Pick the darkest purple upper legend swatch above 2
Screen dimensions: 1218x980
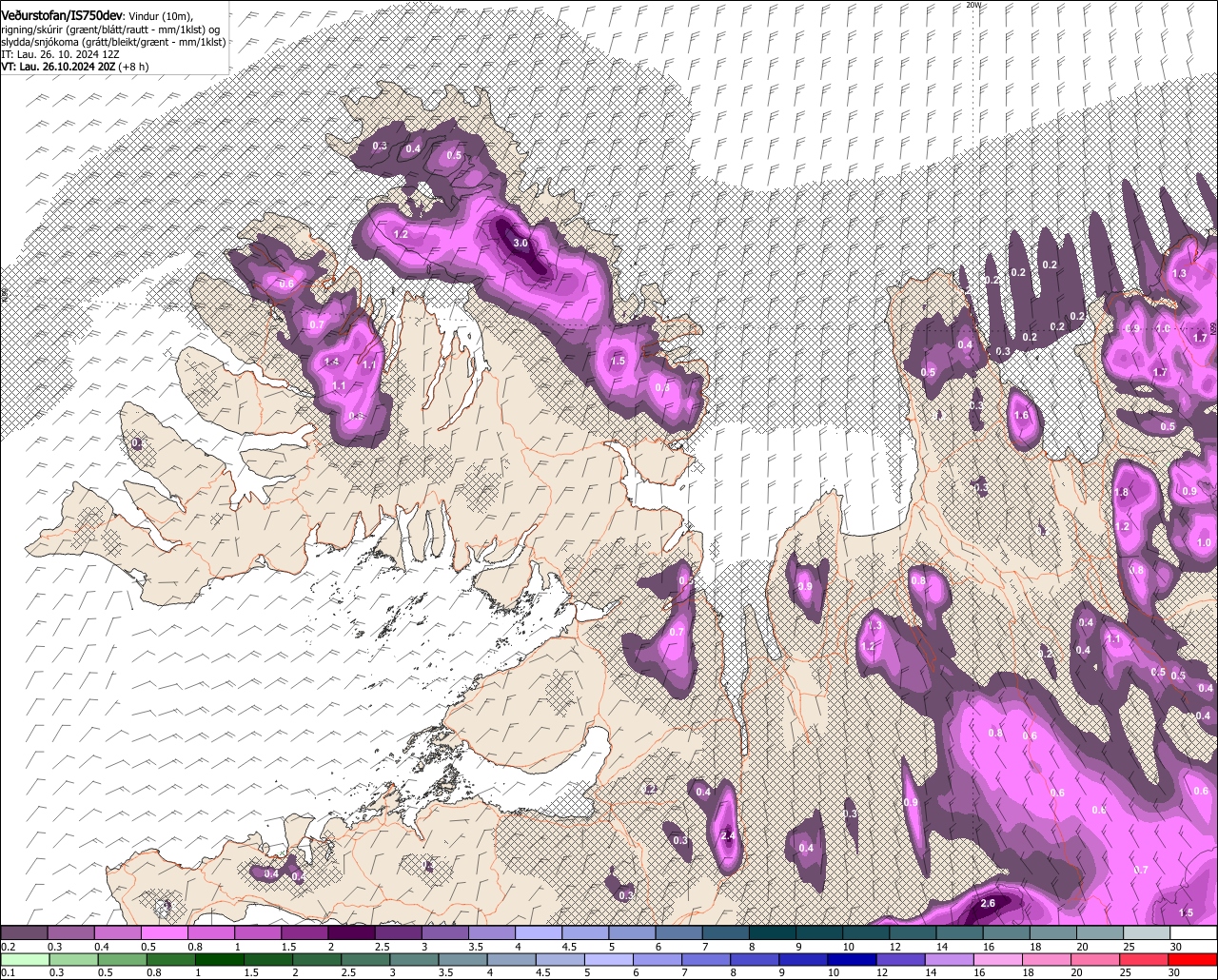click(351, 933)
